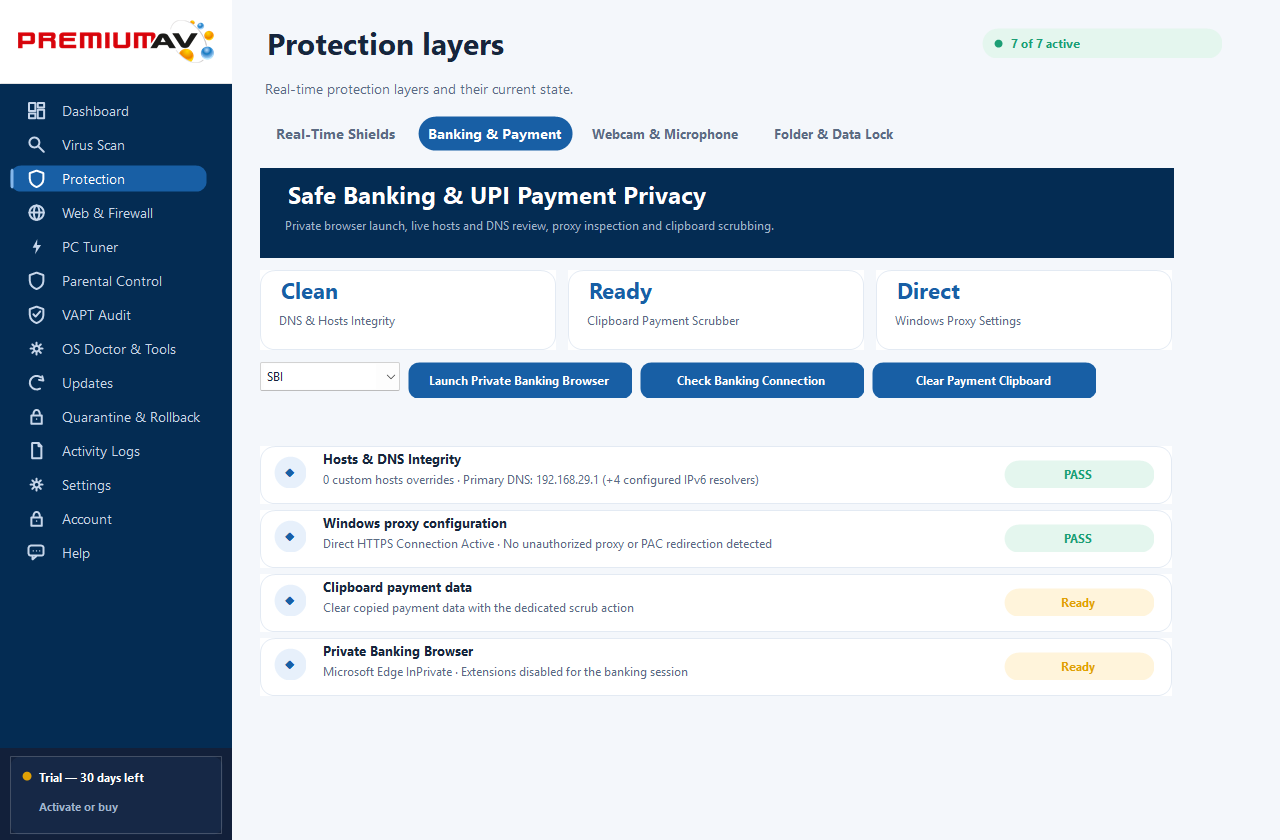The width and height of the screenshot is (1280, 840).
Task: Click the PC Tuner lightning bolt icon
Action: [36, 247]
